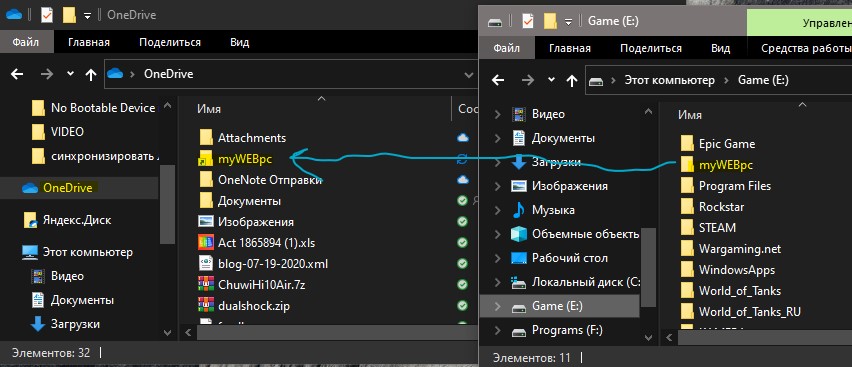Open Вид tab in OneDrive window

pos(240,42)
